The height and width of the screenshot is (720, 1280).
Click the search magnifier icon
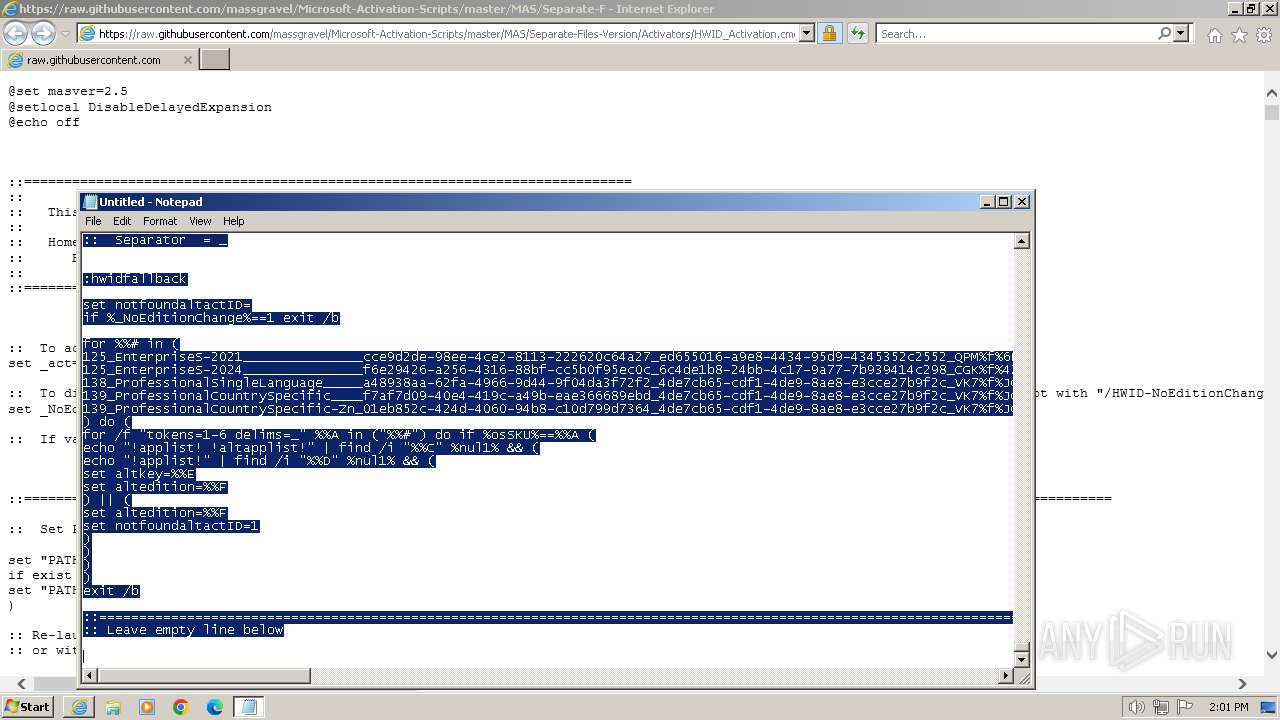(x=1164, y=33)
